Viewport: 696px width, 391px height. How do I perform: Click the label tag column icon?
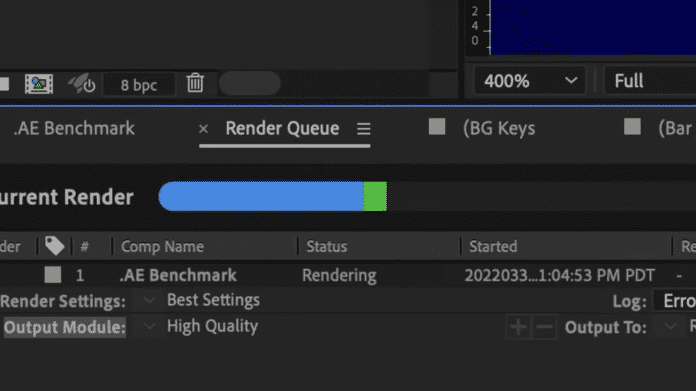(55, 245)
